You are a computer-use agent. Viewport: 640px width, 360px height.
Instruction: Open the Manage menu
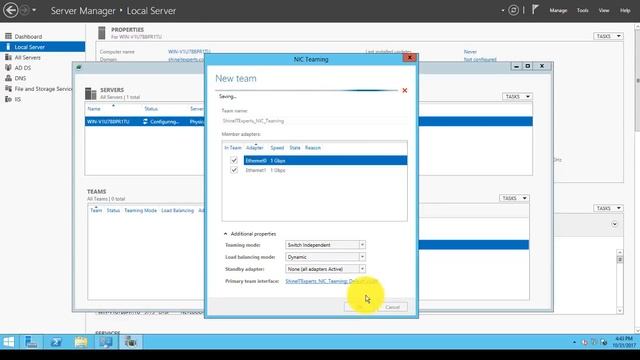click(x=558, y=11)
